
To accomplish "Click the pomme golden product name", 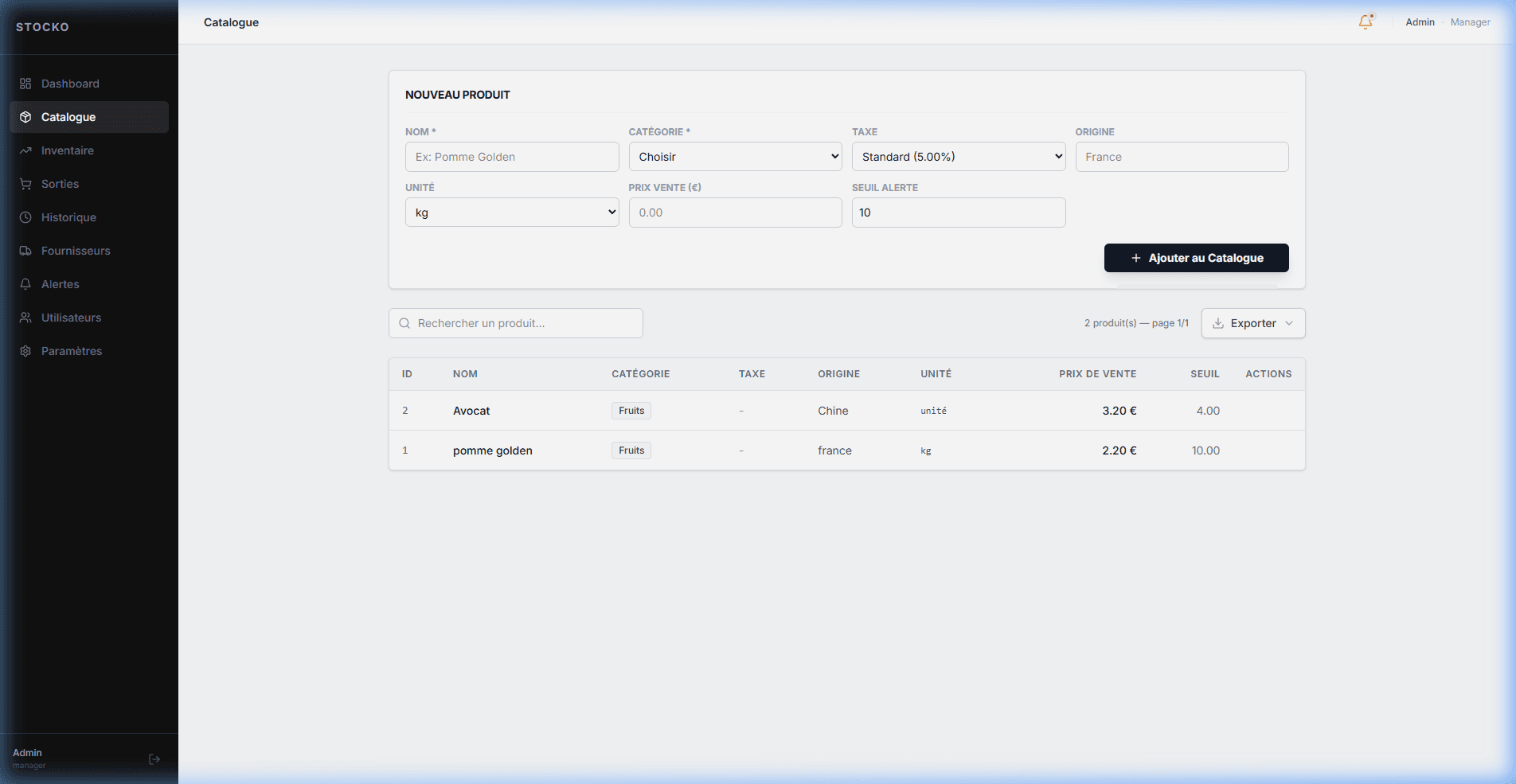I will click(493, 451).
